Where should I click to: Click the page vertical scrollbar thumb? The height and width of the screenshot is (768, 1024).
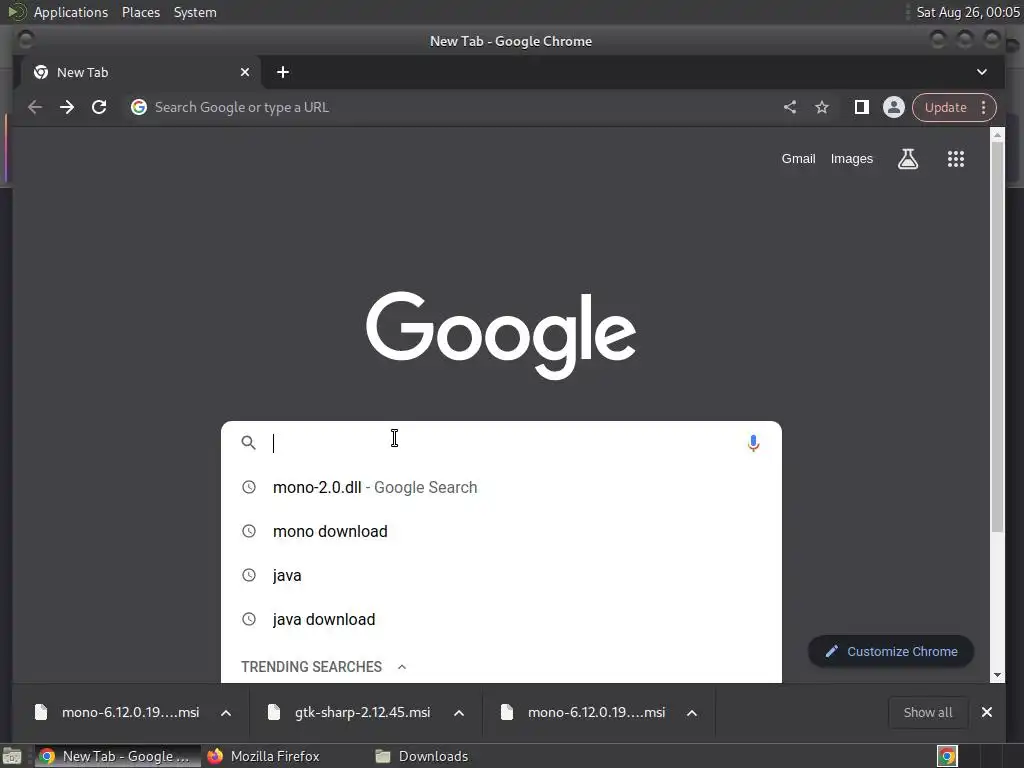[997, 337]
